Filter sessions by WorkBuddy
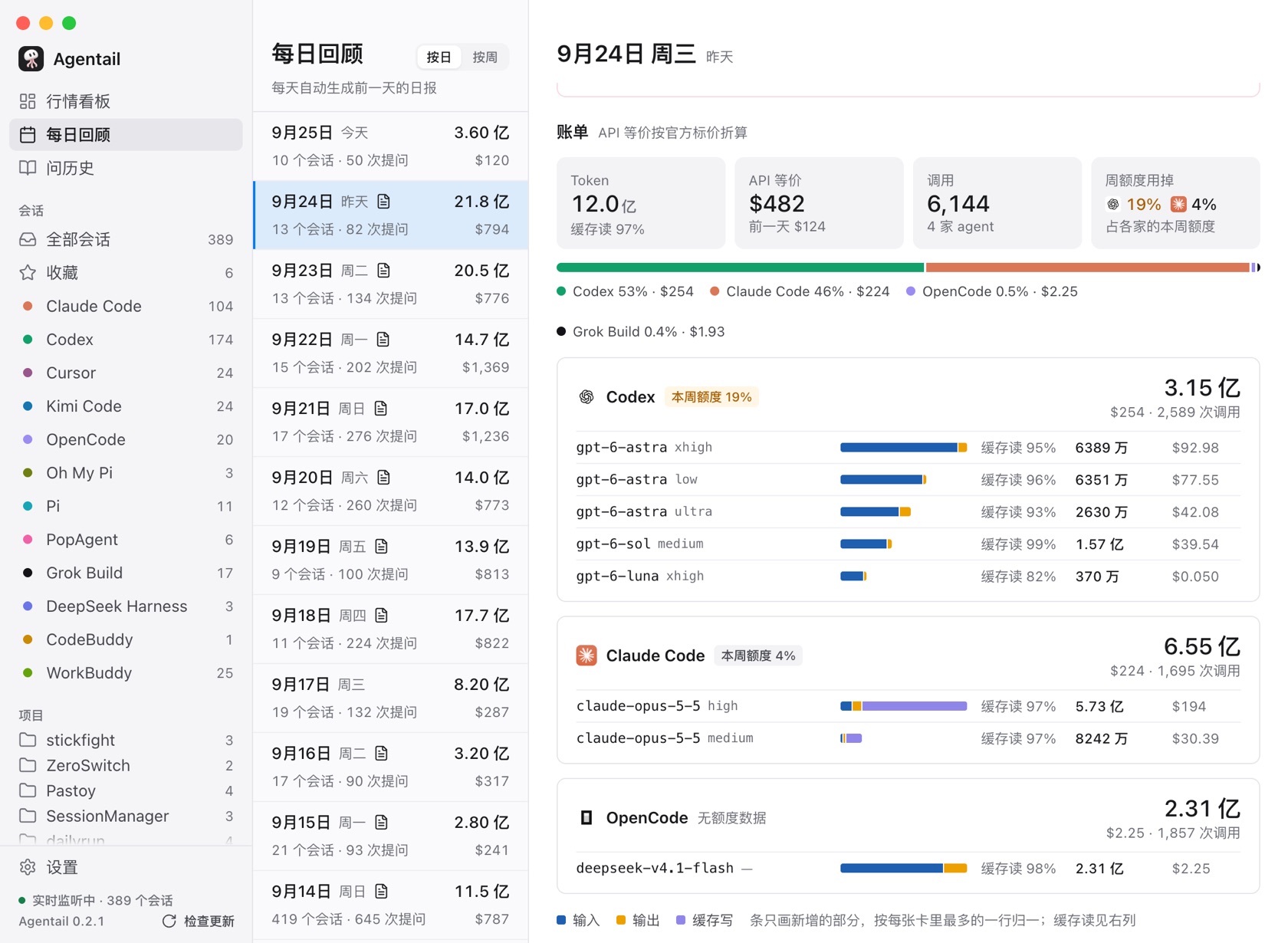1288x943 pixels. [126, 673]
